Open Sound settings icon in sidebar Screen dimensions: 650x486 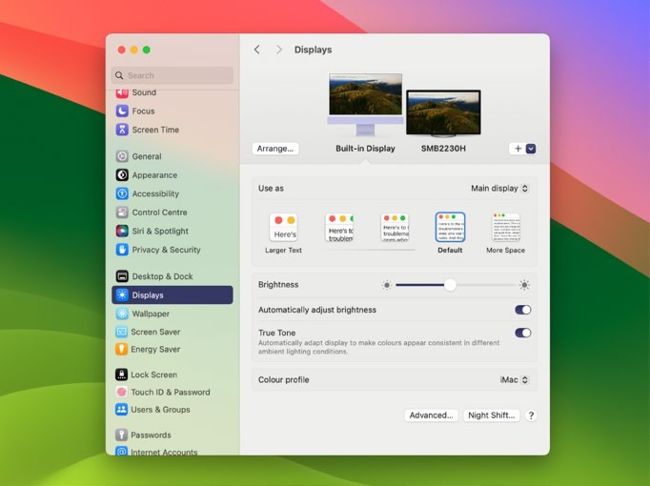tap(122, 93)
